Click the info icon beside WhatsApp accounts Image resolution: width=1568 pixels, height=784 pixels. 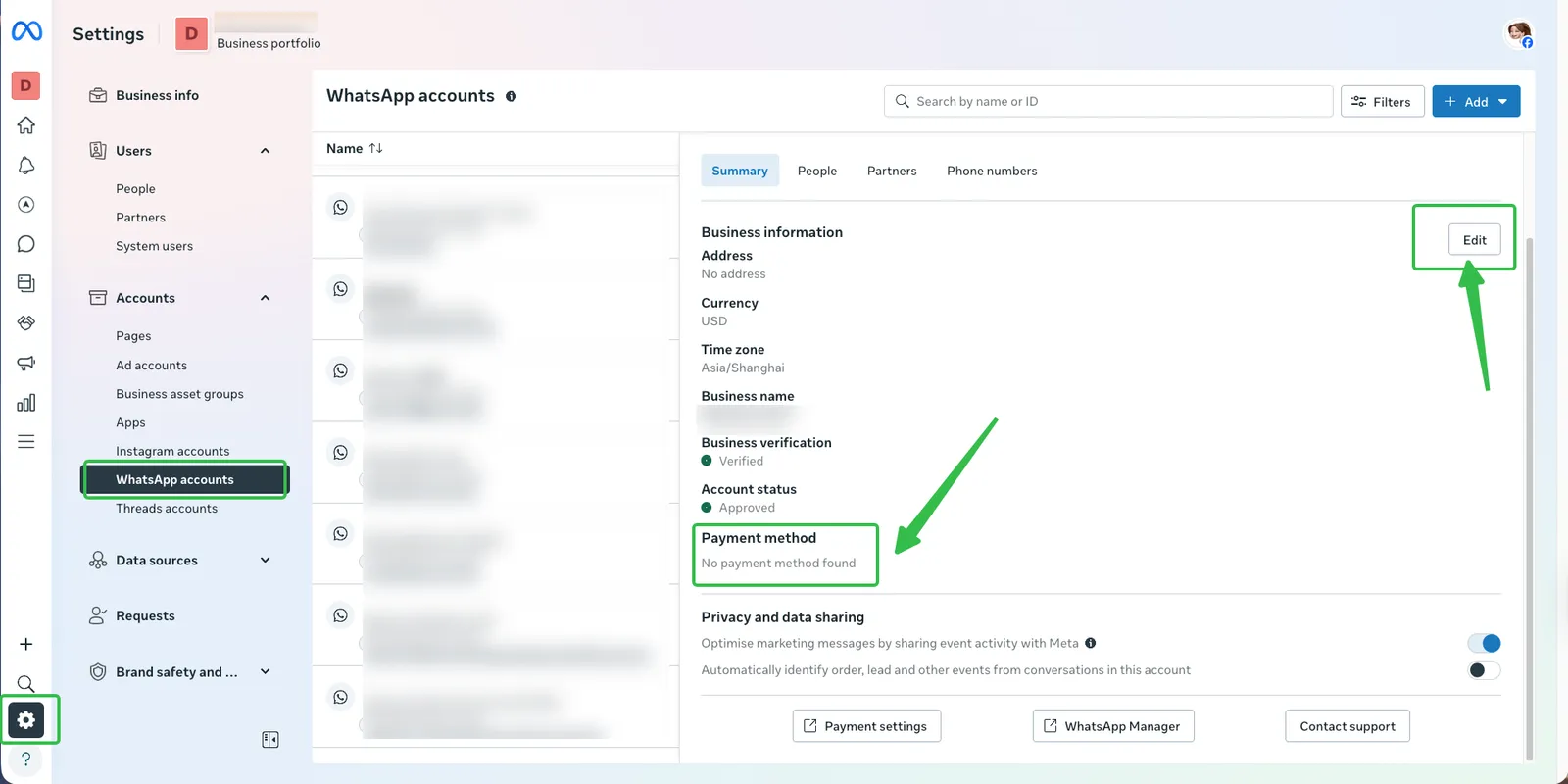511,96
